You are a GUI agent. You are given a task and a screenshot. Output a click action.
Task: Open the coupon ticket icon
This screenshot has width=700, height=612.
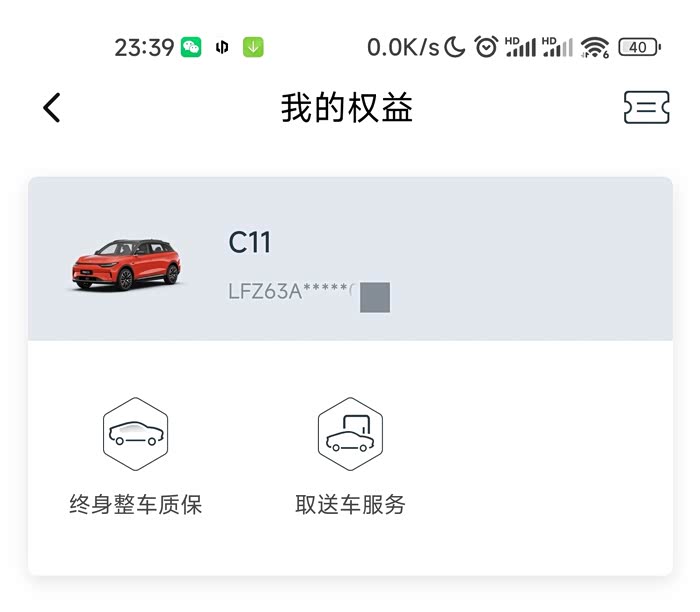[646, 107]
